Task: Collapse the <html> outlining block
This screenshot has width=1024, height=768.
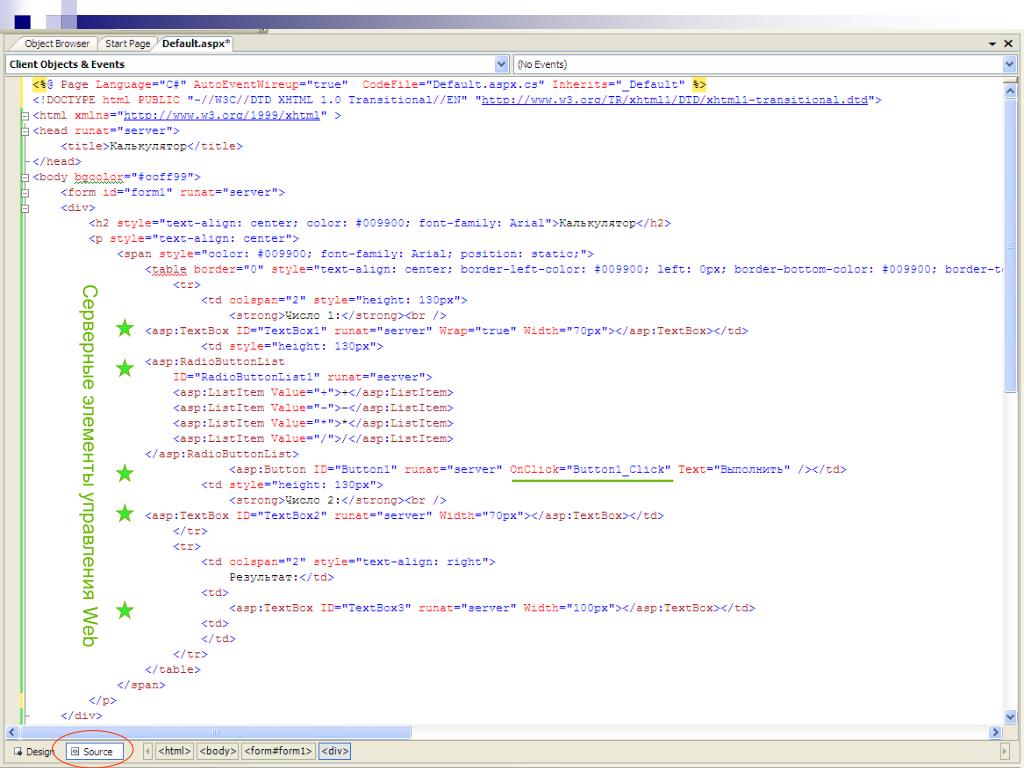Action: (x=25, y=116)
